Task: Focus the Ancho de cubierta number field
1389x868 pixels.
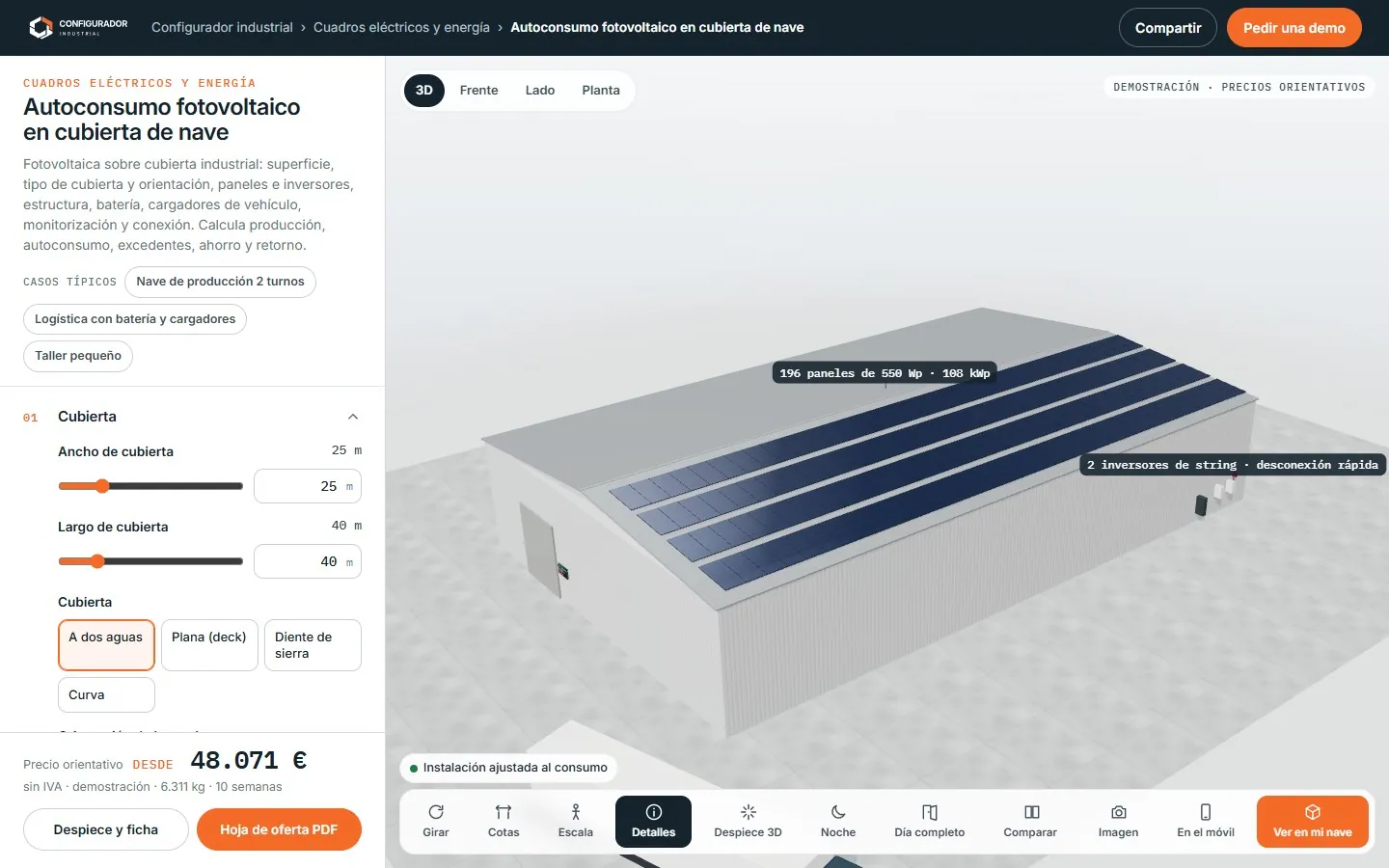Action: pyautogui.click(x=308, y=486)
